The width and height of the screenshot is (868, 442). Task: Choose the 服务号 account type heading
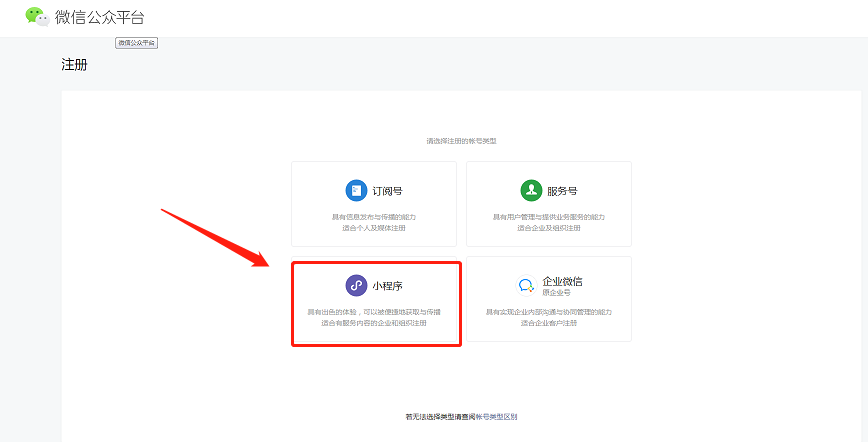coord(562,191)
